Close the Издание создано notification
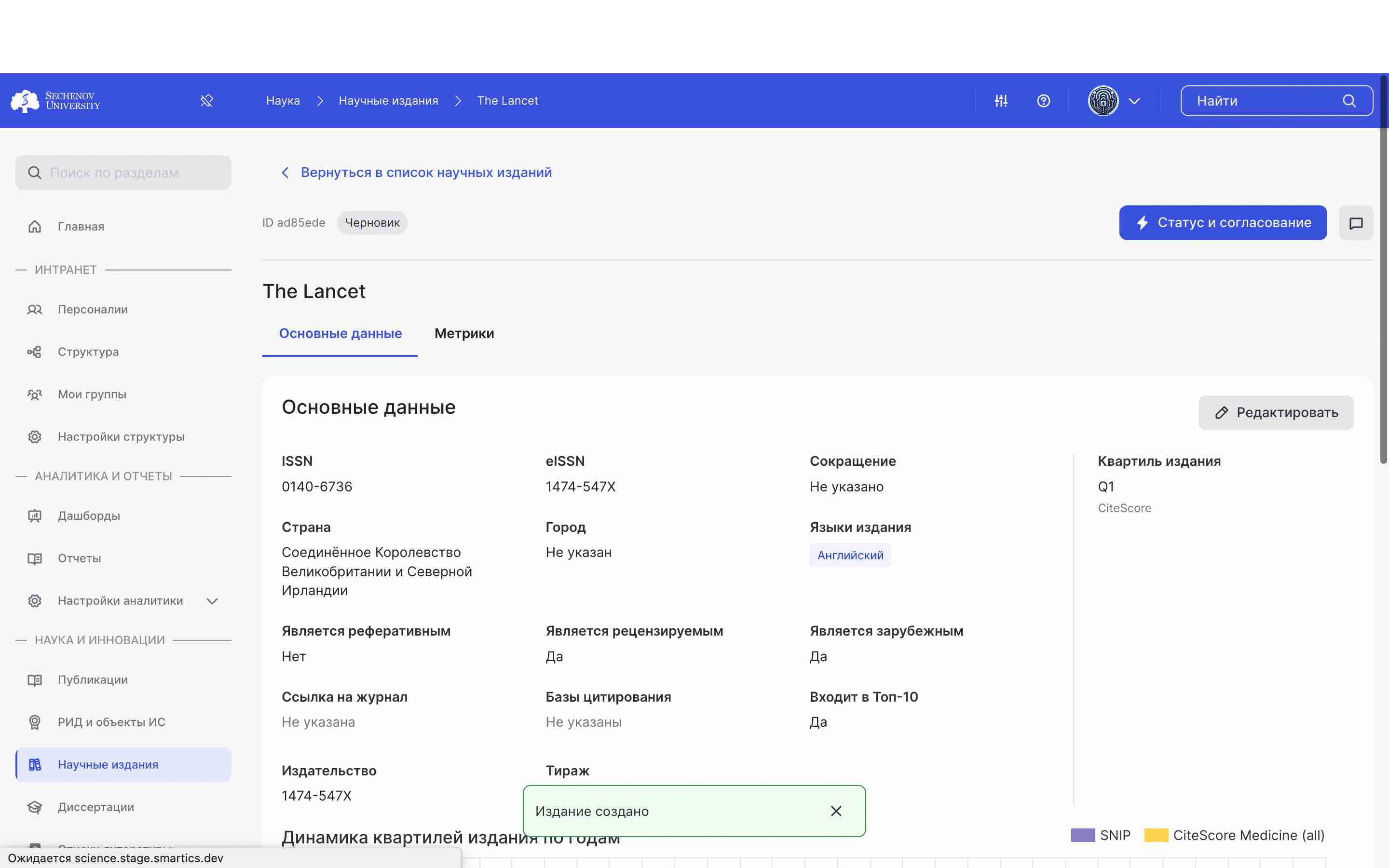1389x868 pixels. click(x=836, y=811)
